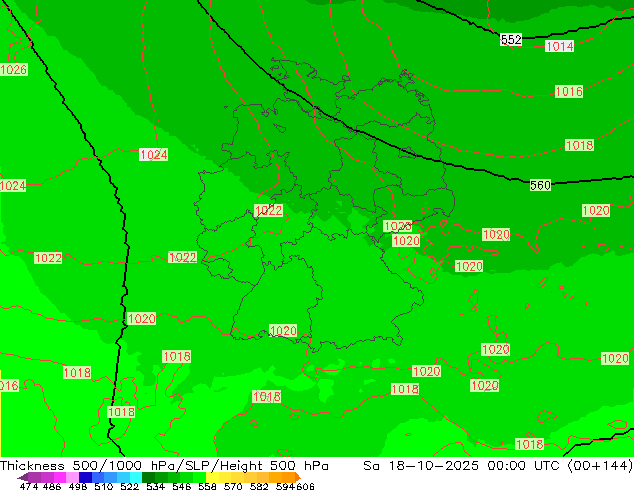Click the 1026 pressure label

tap(14, 70)
